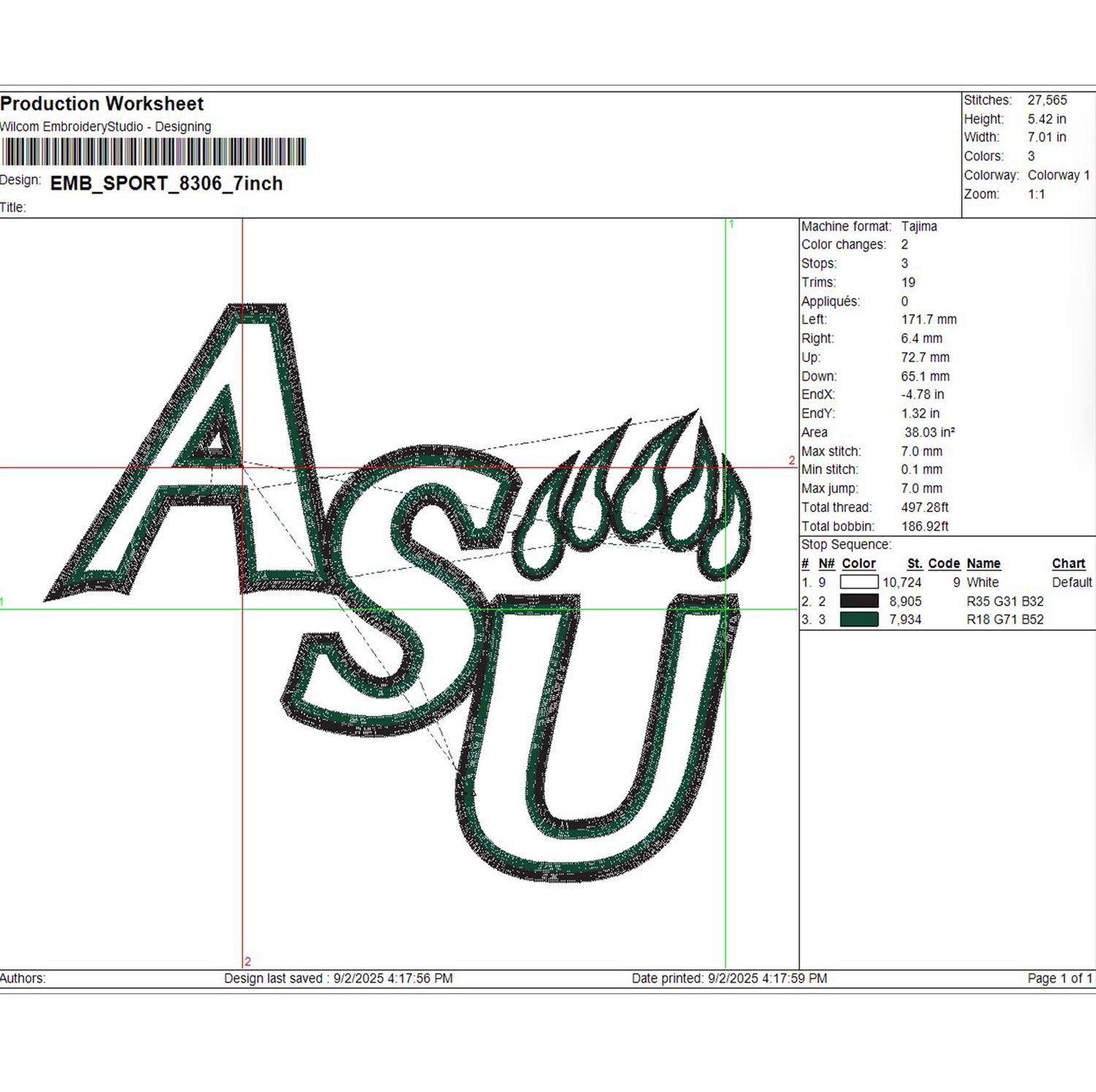This screenshot has width=1096, height=1092.
Task: Click the "Code" column header
Action: tap(944, 564)
